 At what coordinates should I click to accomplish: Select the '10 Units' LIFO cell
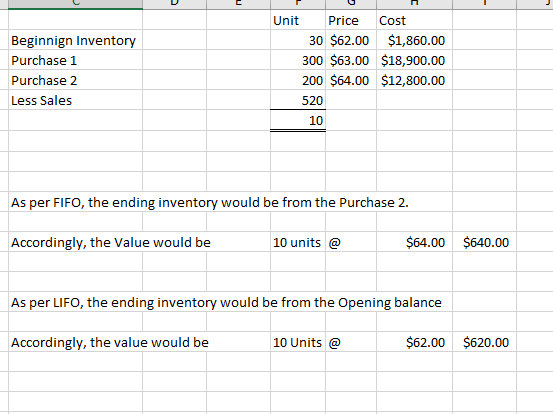[298, 342]
